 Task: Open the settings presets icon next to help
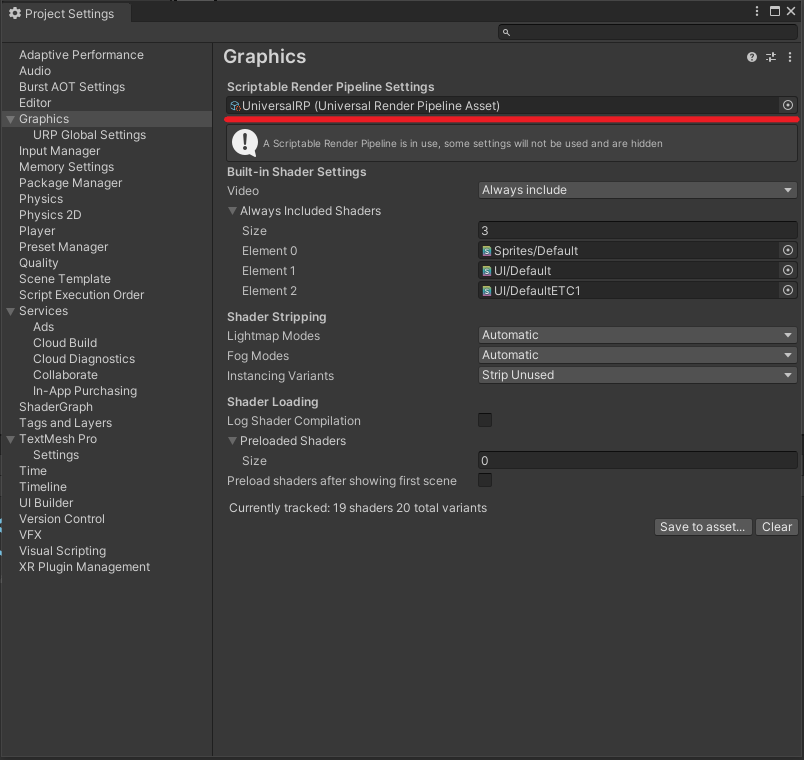771,56
